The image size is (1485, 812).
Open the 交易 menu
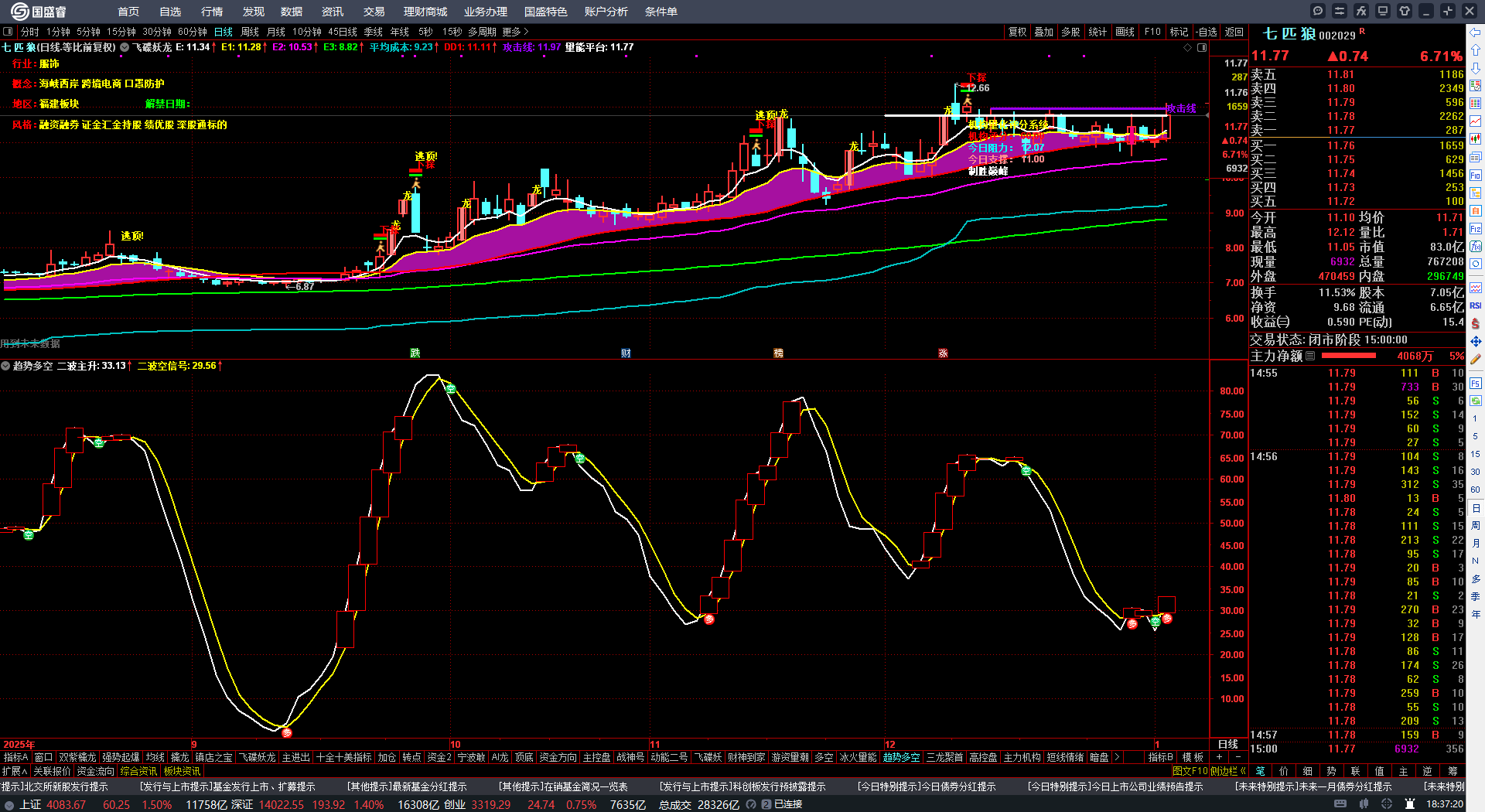[x=374, y=12]
